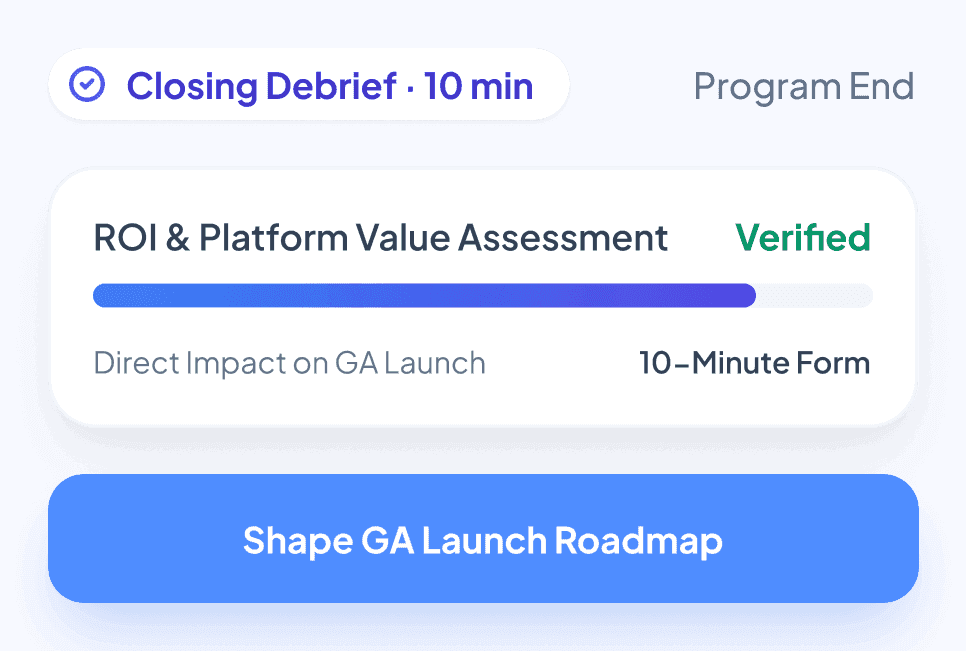Image resolution: width=966 pixels, height=651 pixels.
Task: Click the words Closing Debrief
Action: (262, 86)
